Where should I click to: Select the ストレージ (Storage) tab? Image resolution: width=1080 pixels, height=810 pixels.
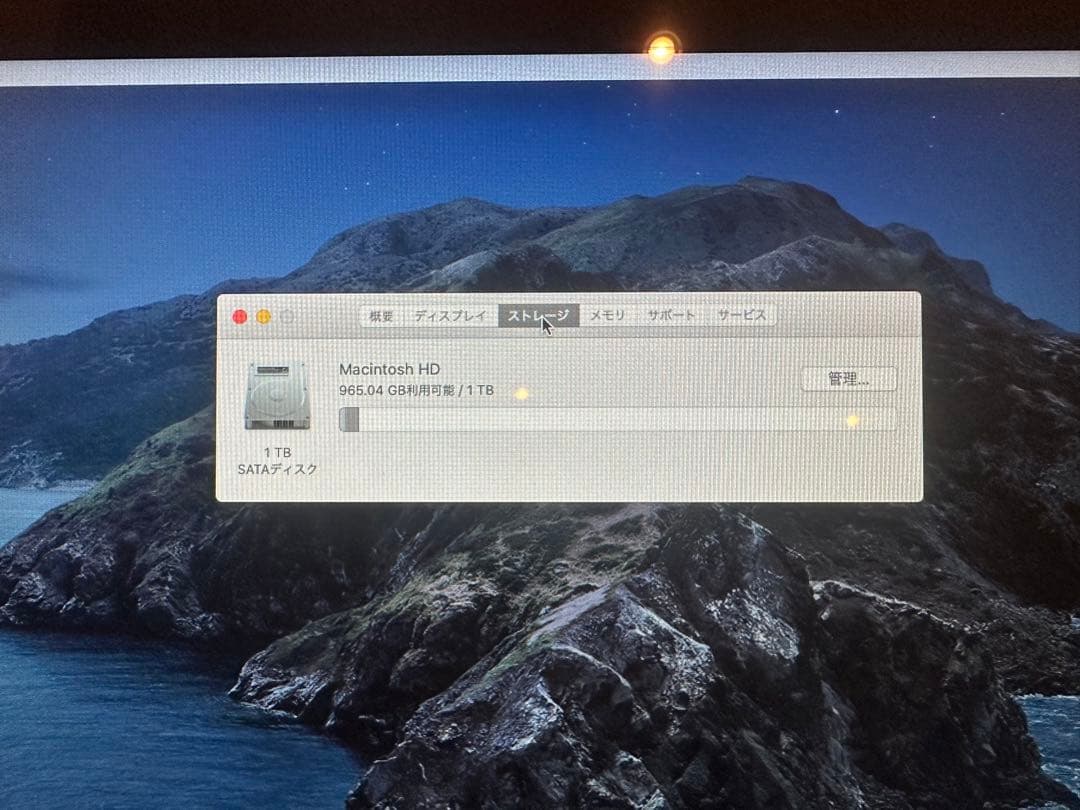pyautogui.click(x=538, y=315)
